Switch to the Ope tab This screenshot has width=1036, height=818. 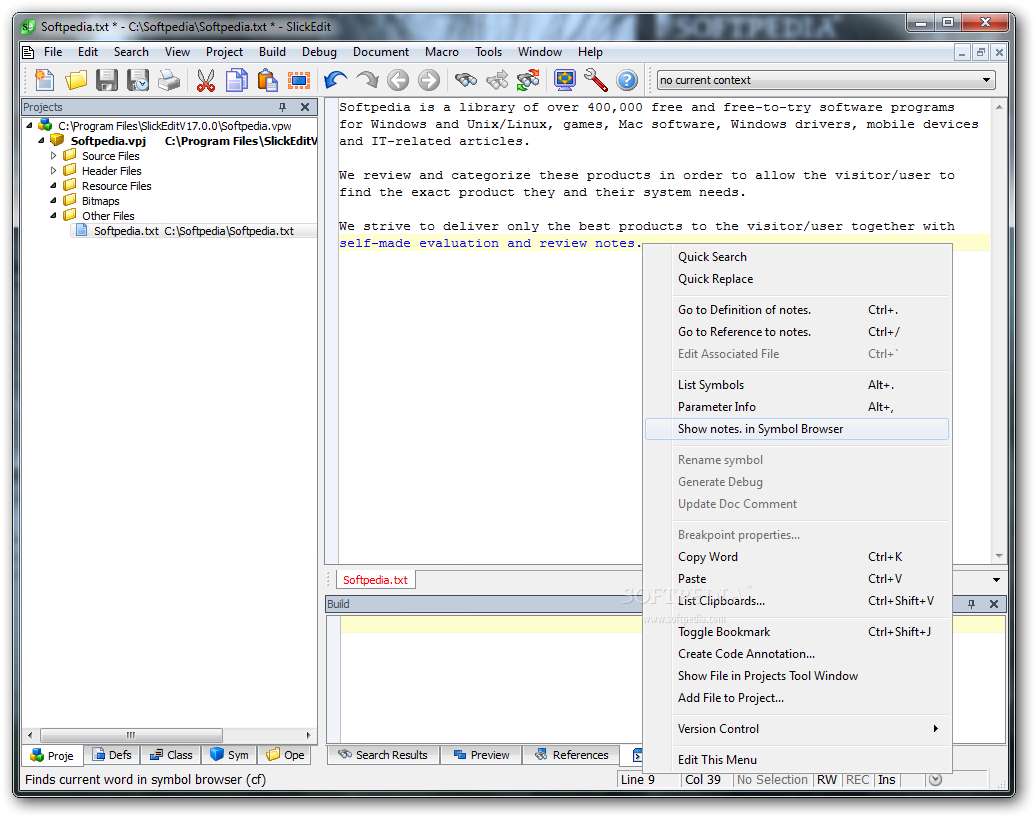click(x=285, y=755)
